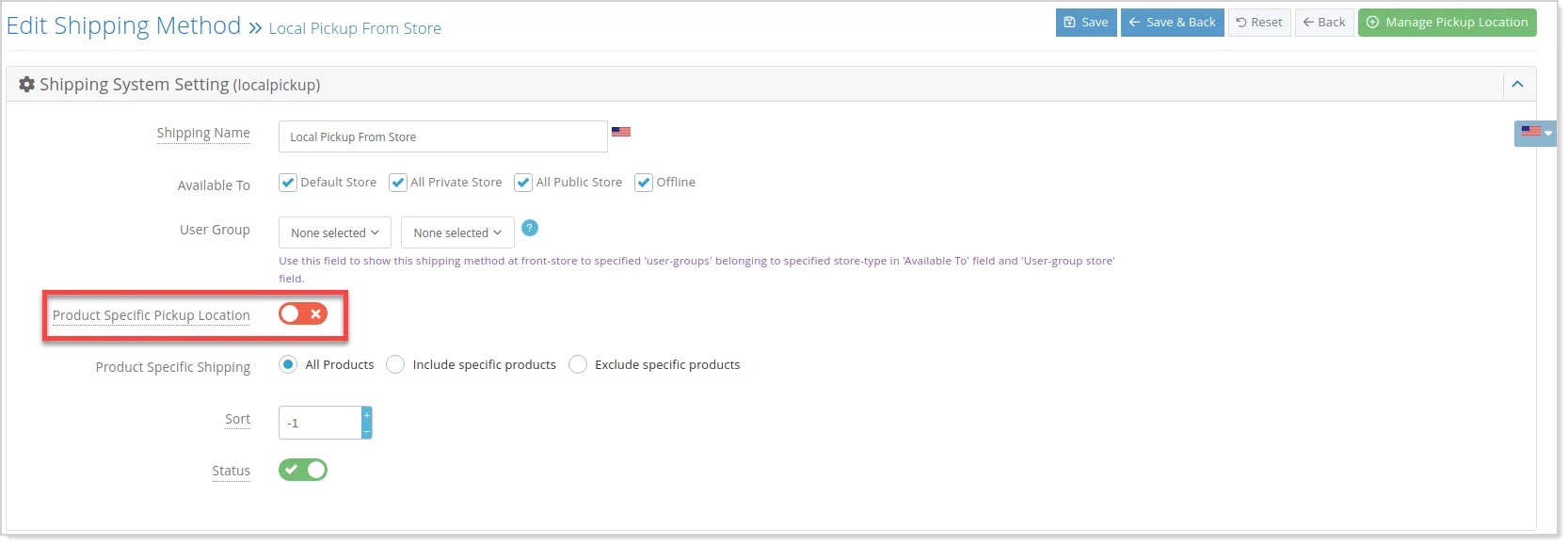Uncheck the Offline checkbox
1568x545 pixels.
click(x=644, y=183)
